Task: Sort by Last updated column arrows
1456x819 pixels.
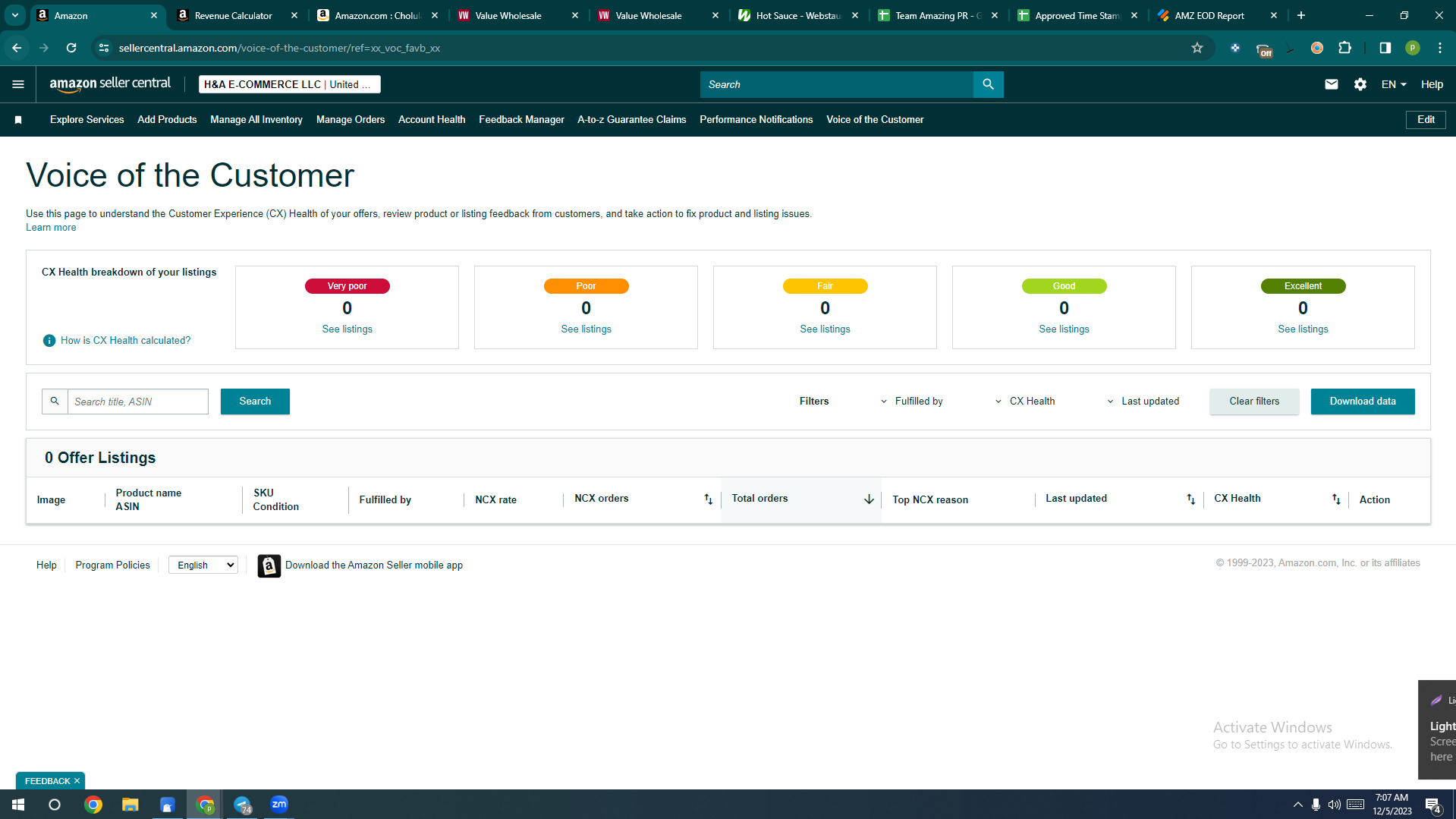Action: 1191,499
